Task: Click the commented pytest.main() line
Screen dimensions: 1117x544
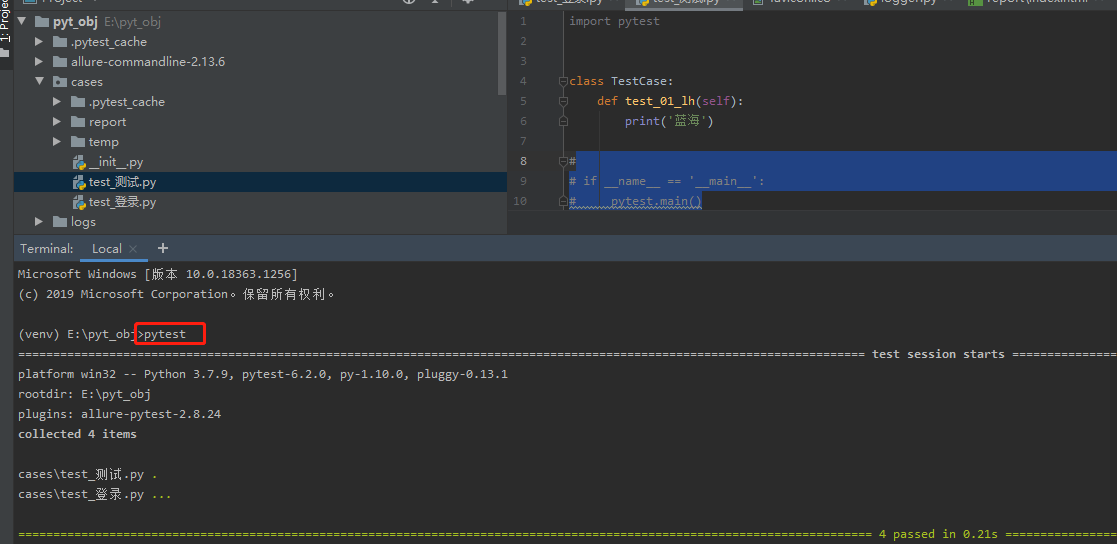Action: click(635, 202)
